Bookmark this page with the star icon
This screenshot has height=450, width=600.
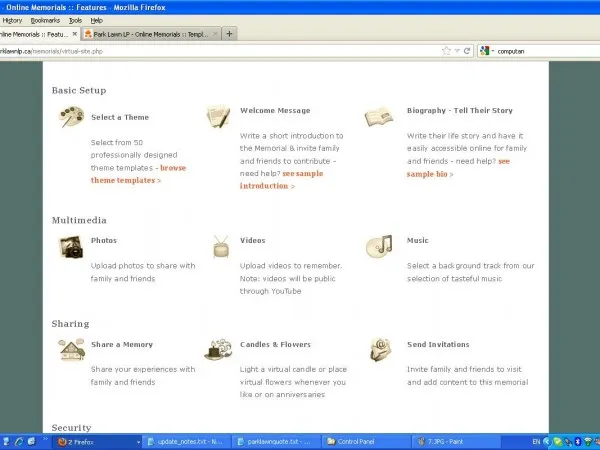pos(446,50)
